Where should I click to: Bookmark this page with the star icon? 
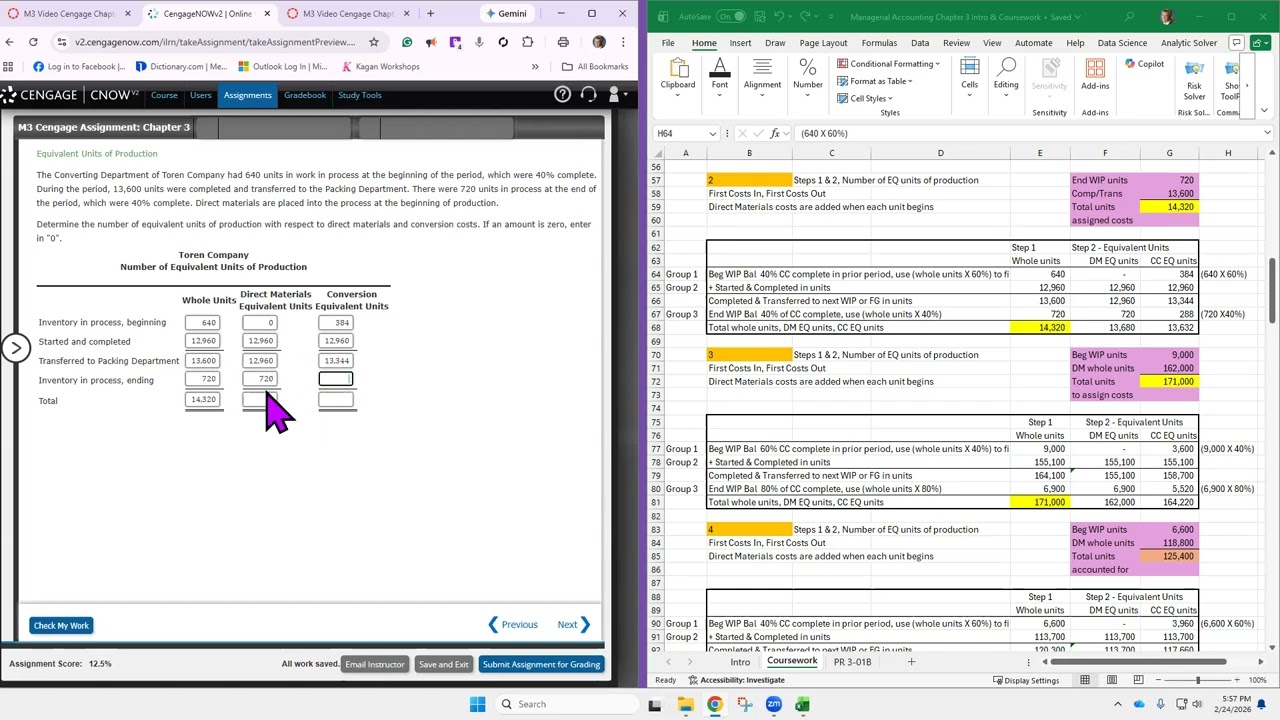(374, 42)
